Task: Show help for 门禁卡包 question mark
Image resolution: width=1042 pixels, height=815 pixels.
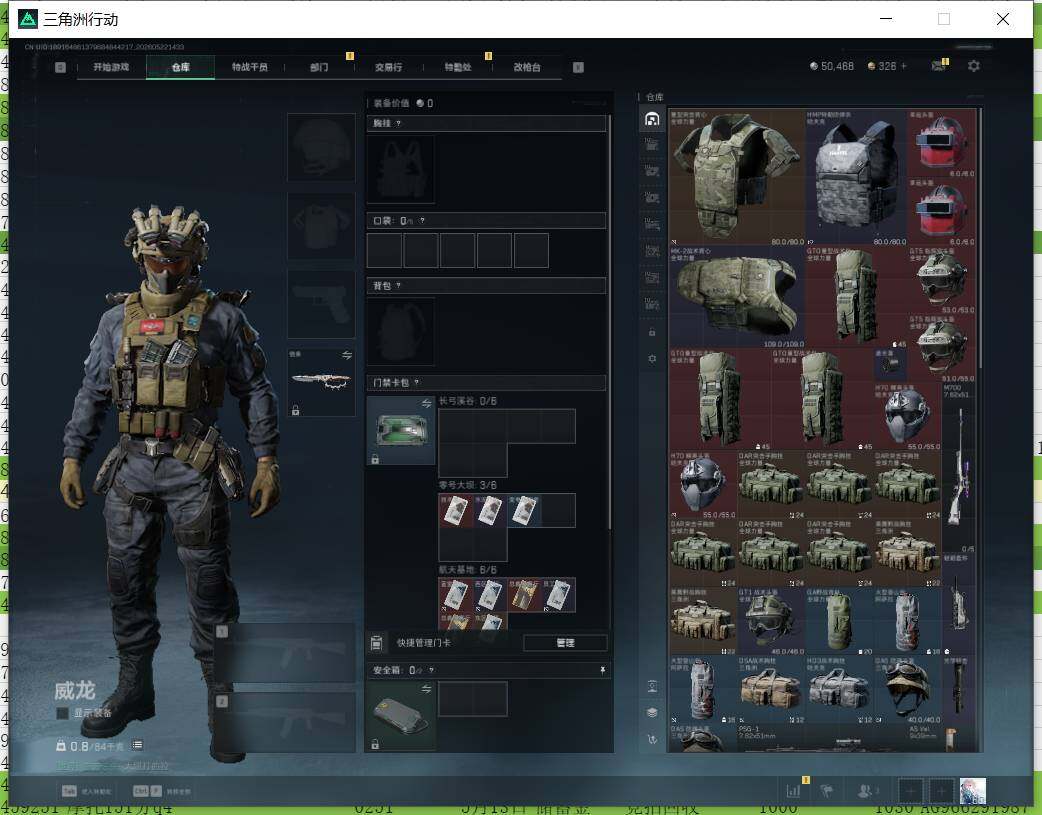Action: (417, 382)
